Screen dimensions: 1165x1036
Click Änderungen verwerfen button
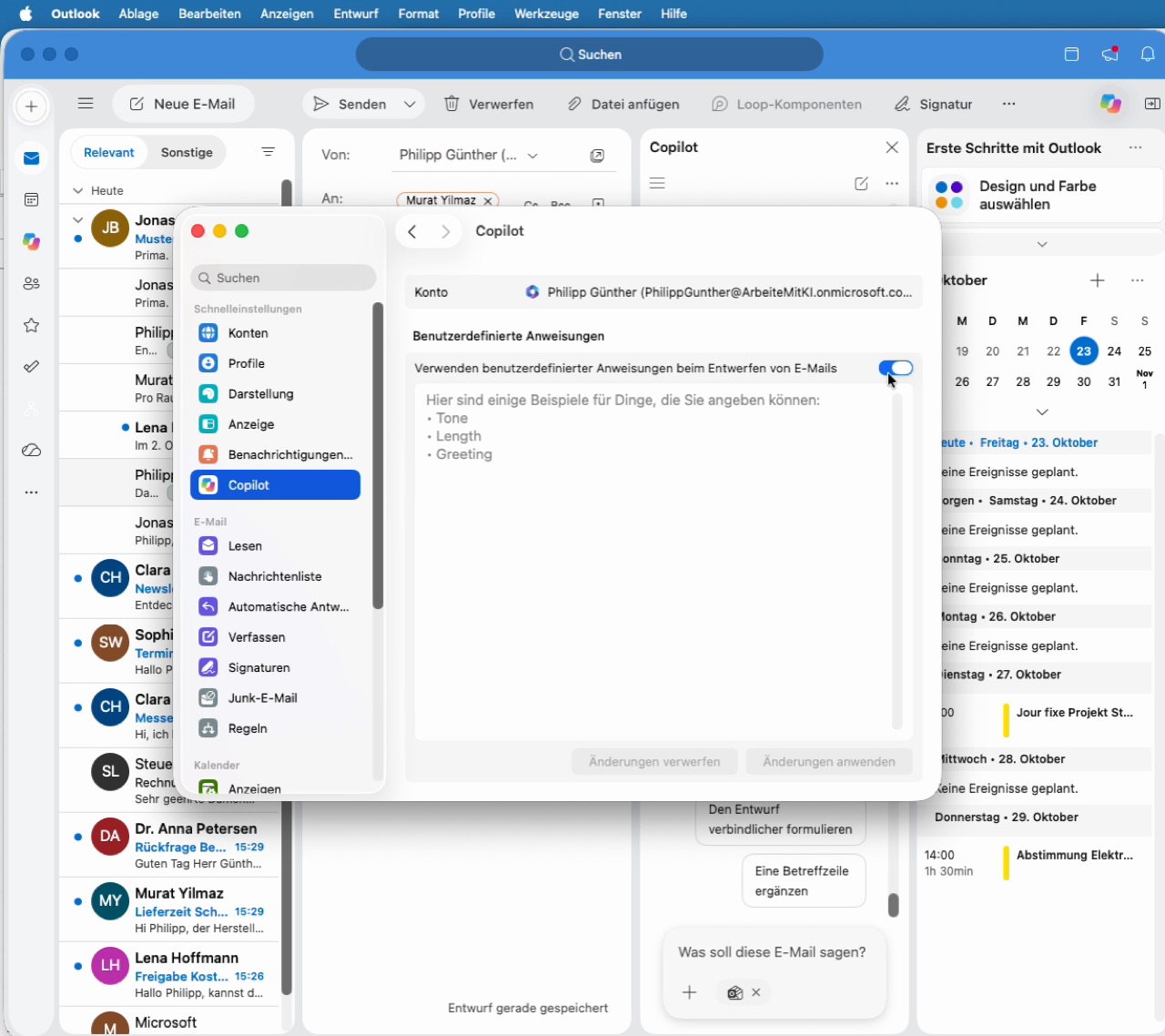(x=654, y=762)
